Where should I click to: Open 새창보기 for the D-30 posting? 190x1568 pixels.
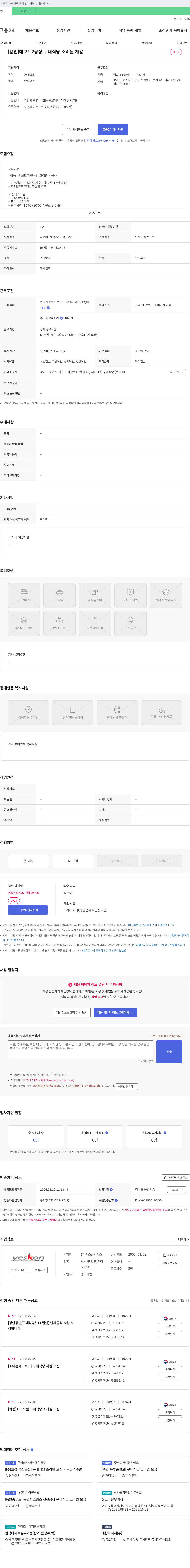pyautogui.click(x=170, y=1420)
